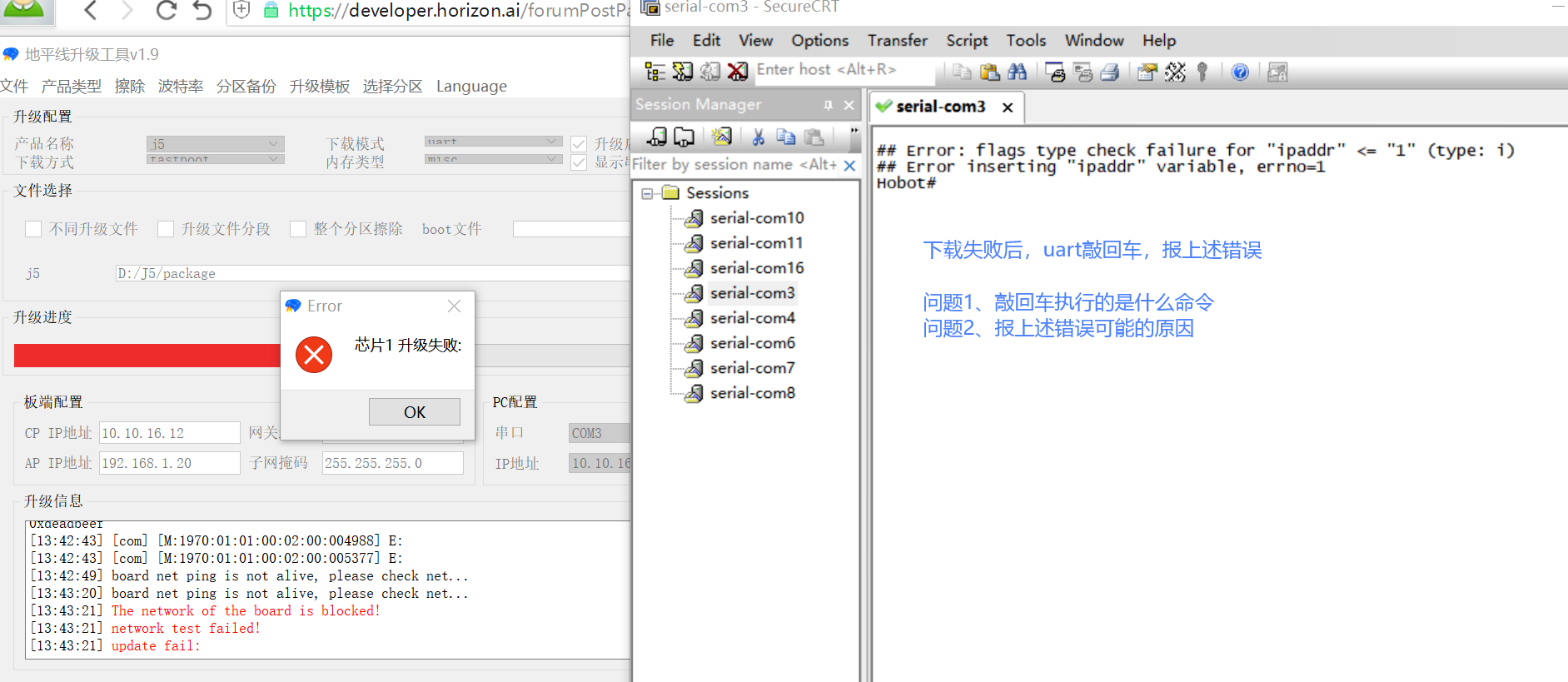The width and height of the screenshot is (1568, 682).
Task: Select serial-com16 in session list
Action: tap(756, 268)
